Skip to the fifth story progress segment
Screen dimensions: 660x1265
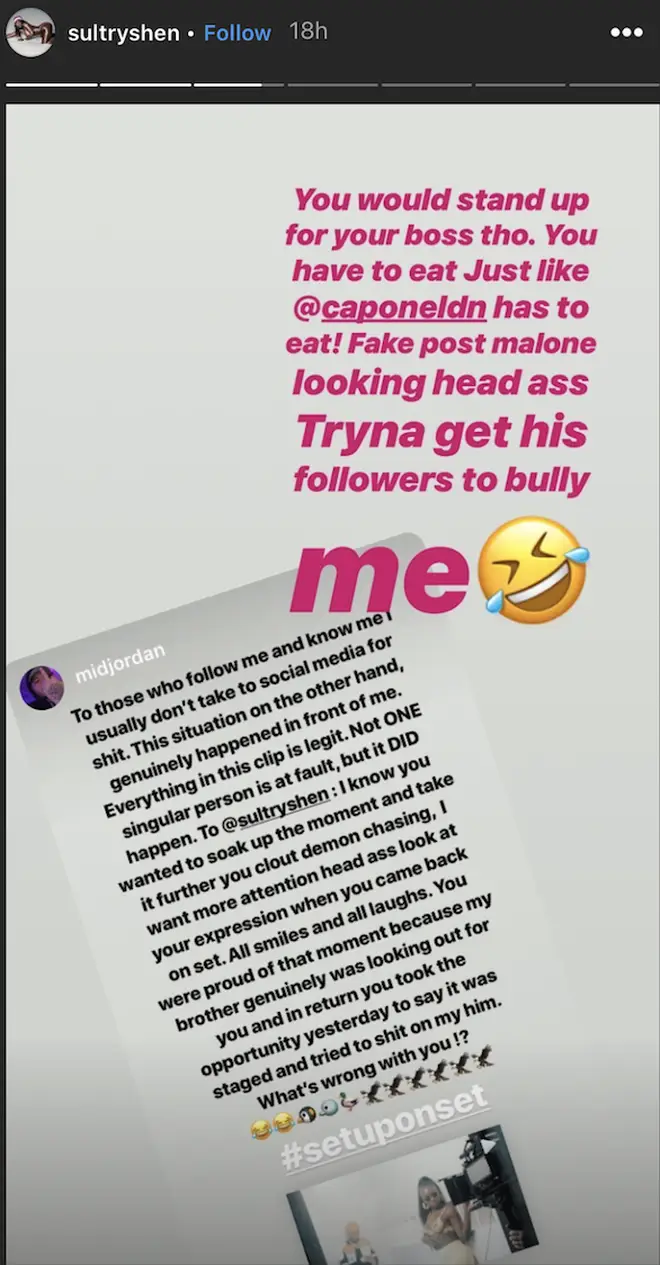427,85
